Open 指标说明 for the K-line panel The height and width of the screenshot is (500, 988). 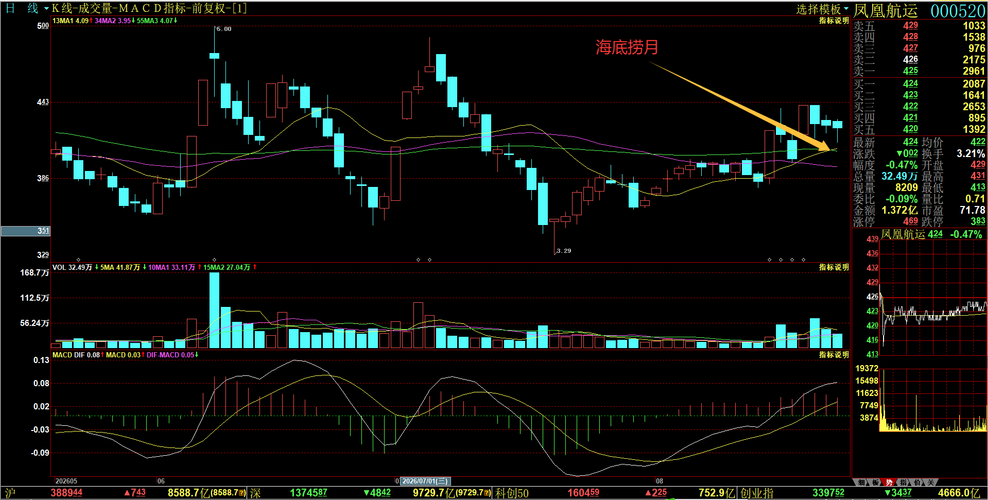tap(833, 21)
